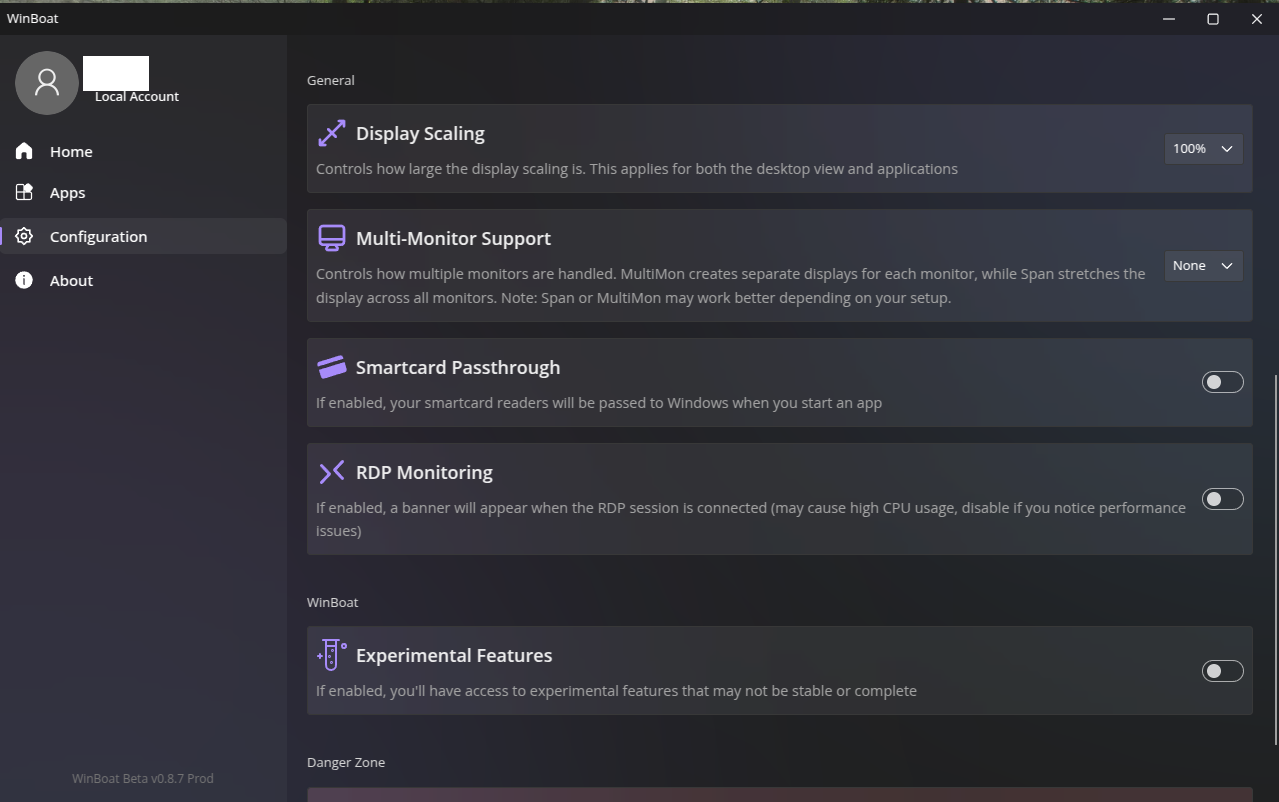Viewport: 1279px width, 802px height.
Task: Click the About info icon
Action: 24,280
